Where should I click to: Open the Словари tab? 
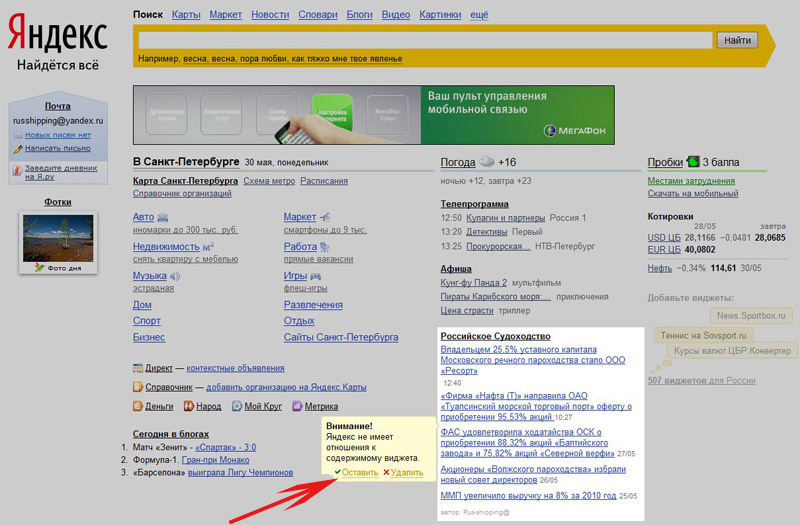coord(318,15)
